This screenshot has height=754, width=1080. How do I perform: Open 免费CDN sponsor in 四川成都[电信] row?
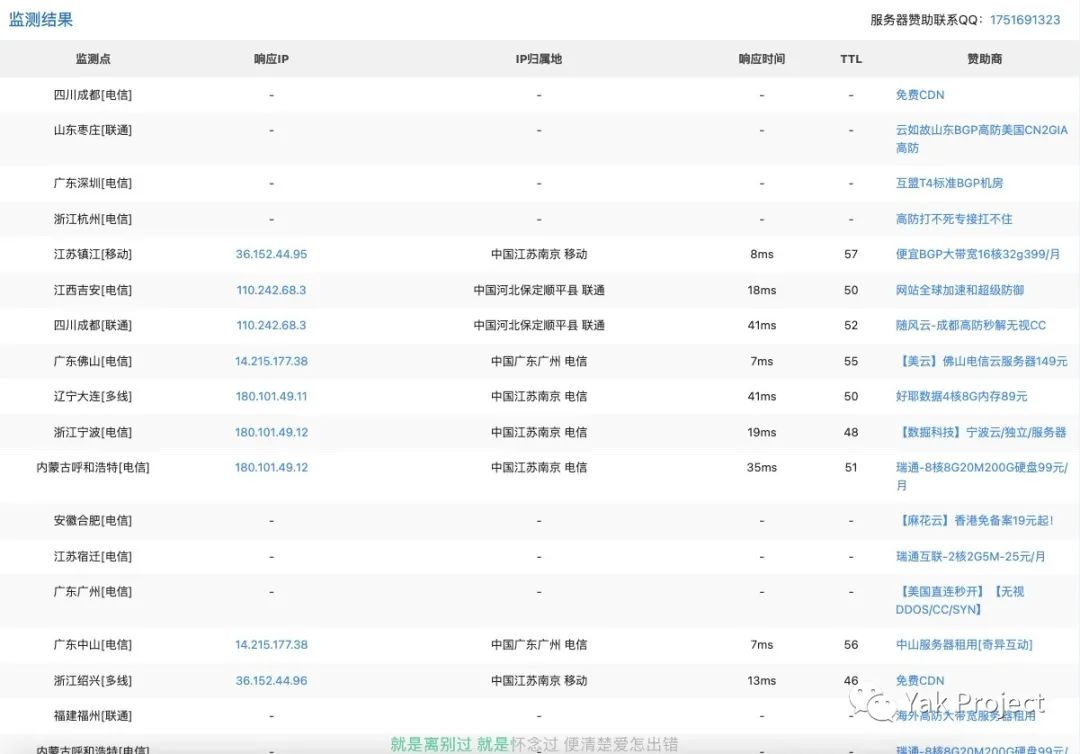(x=920, y=95)
